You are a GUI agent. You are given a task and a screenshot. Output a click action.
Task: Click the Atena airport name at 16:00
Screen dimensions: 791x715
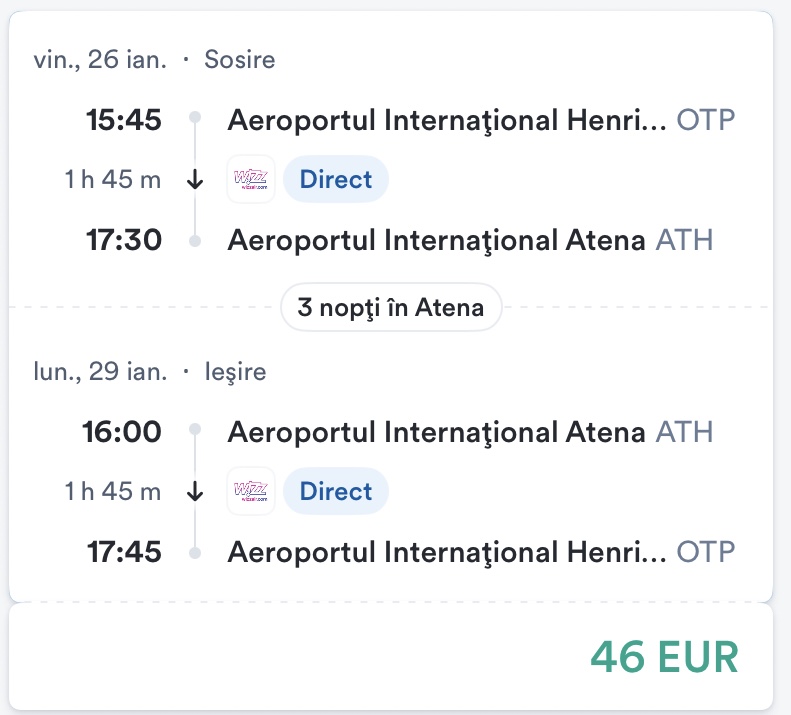point(437,431)
